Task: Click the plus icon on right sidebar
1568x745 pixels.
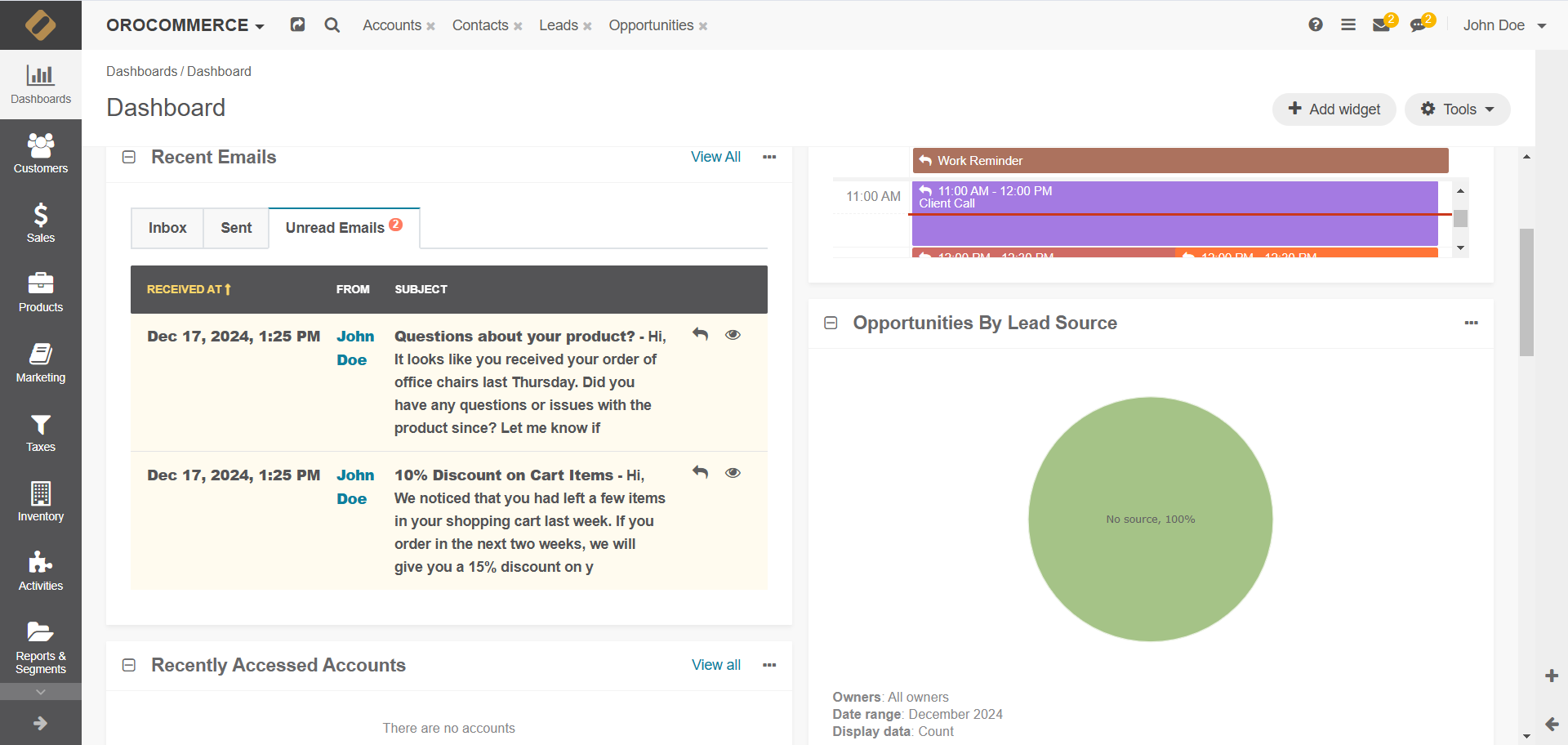Action: [x=1552, y=676]
